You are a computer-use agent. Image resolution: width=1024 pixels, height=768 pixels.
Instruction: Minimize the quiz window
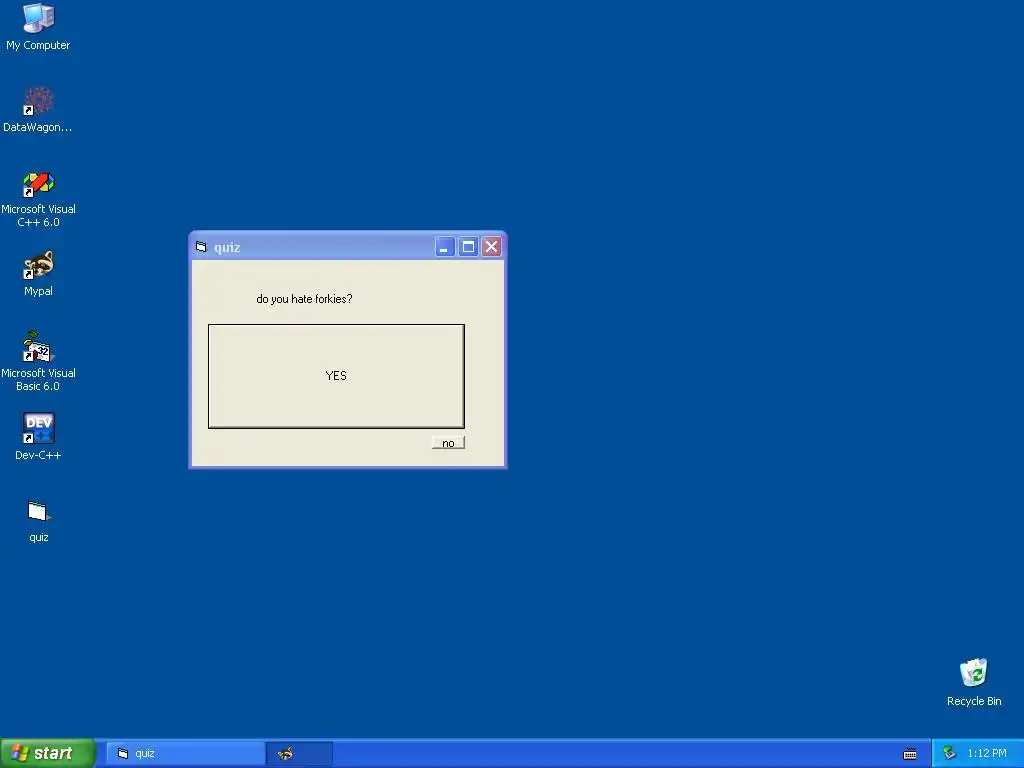tap(445, 247)
